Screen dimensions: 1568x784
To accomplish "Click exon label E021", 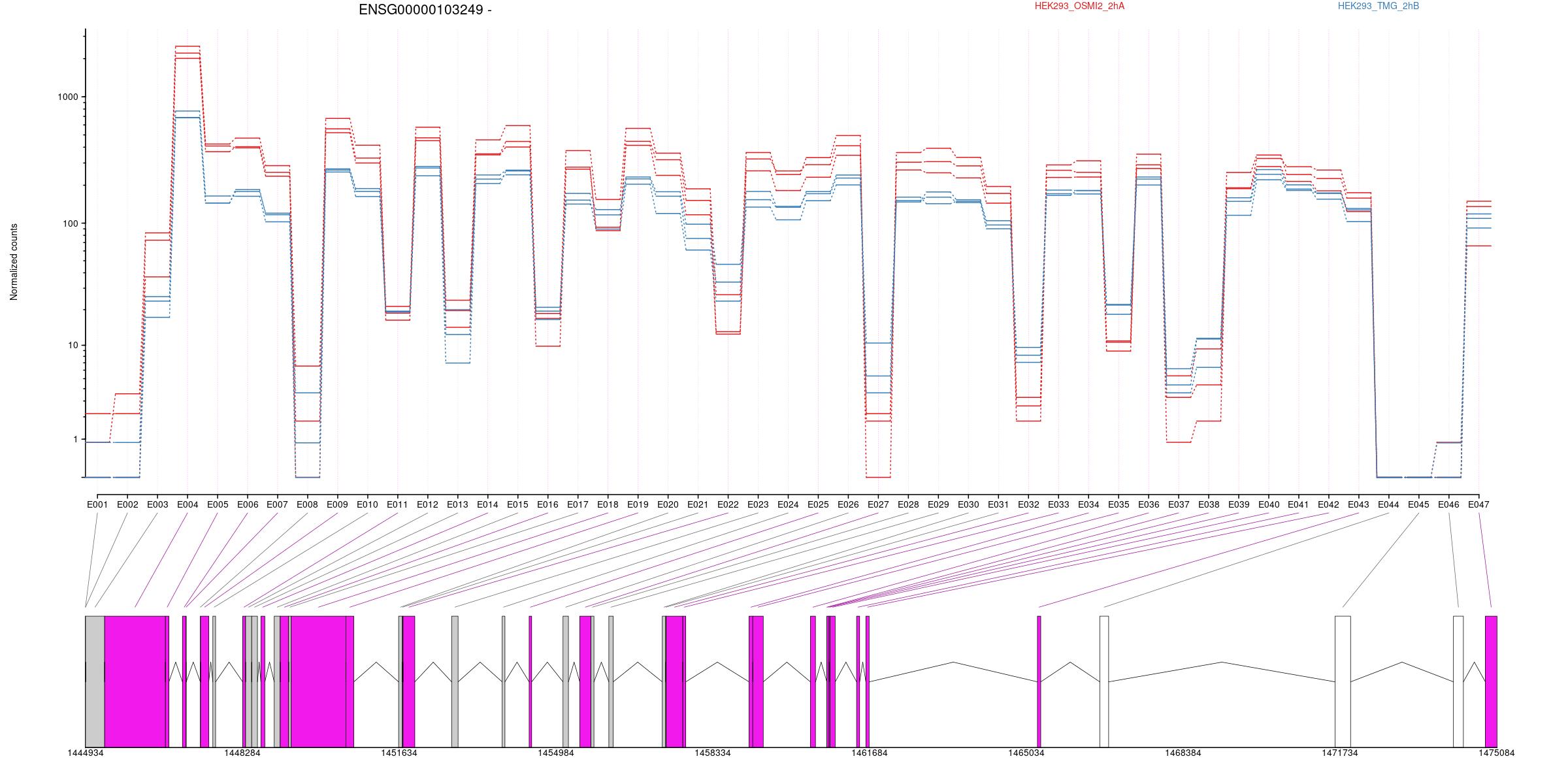I will [x=698, y=504].
